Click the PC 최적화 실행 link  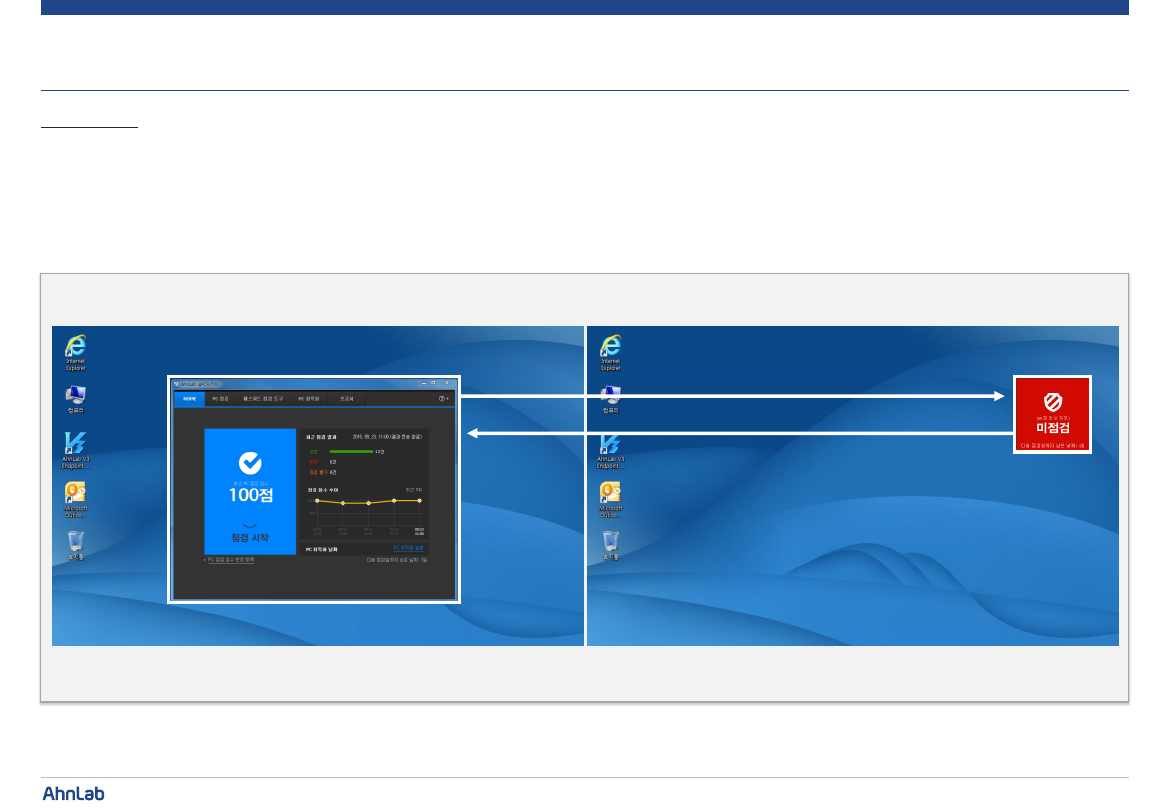point(408,548)
